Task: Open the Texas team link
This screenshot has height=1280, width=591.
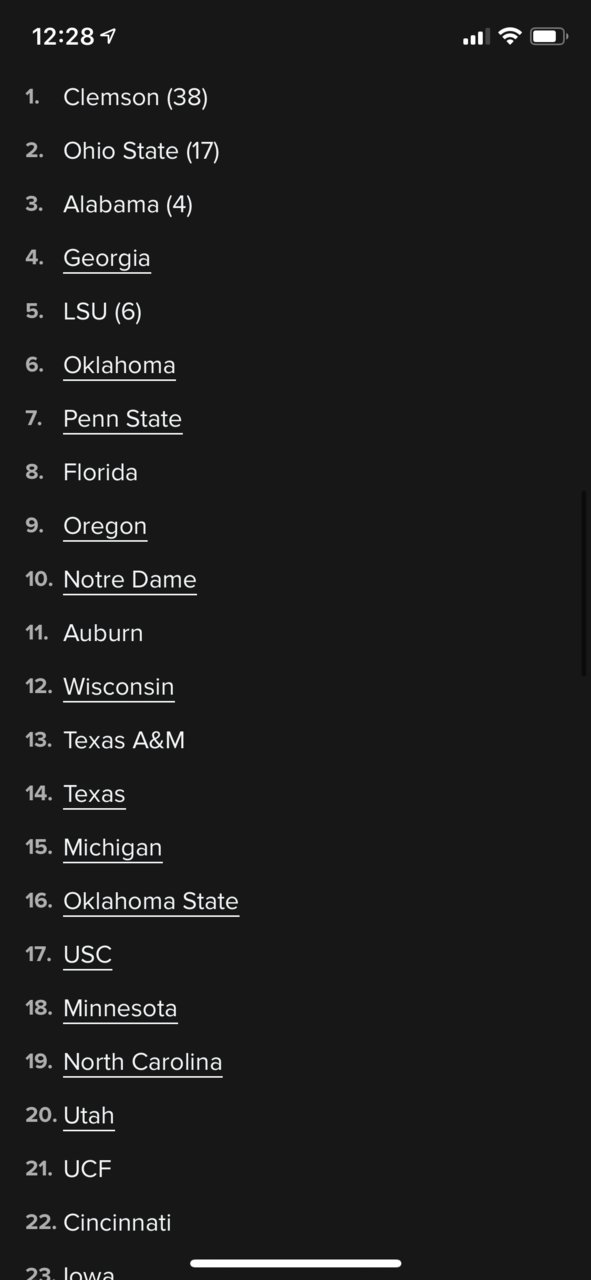Action: pyautogui.click(x=94, y=794)
